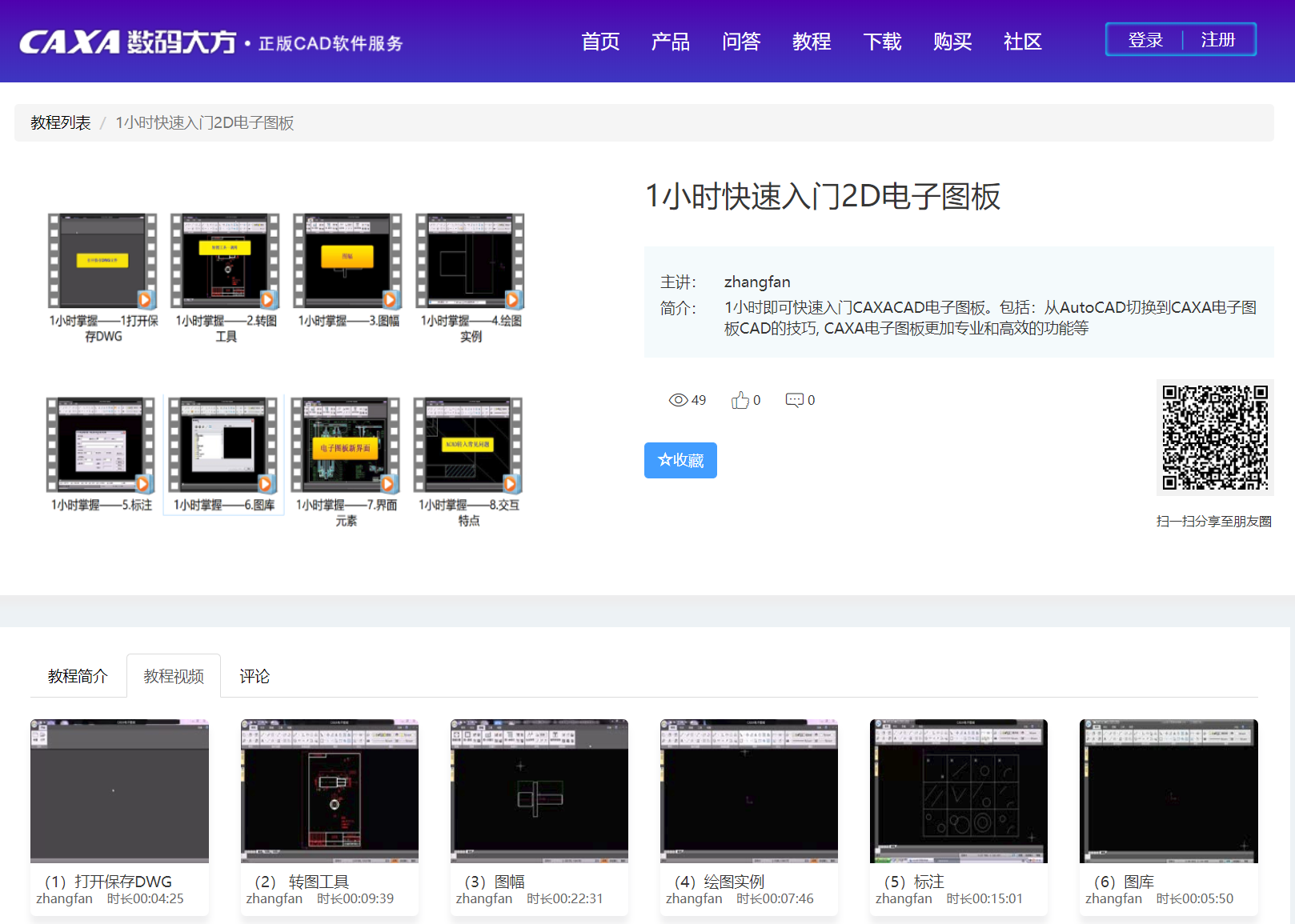Click the QR code image
The image size is (1295, 924).
(1215, 438)
